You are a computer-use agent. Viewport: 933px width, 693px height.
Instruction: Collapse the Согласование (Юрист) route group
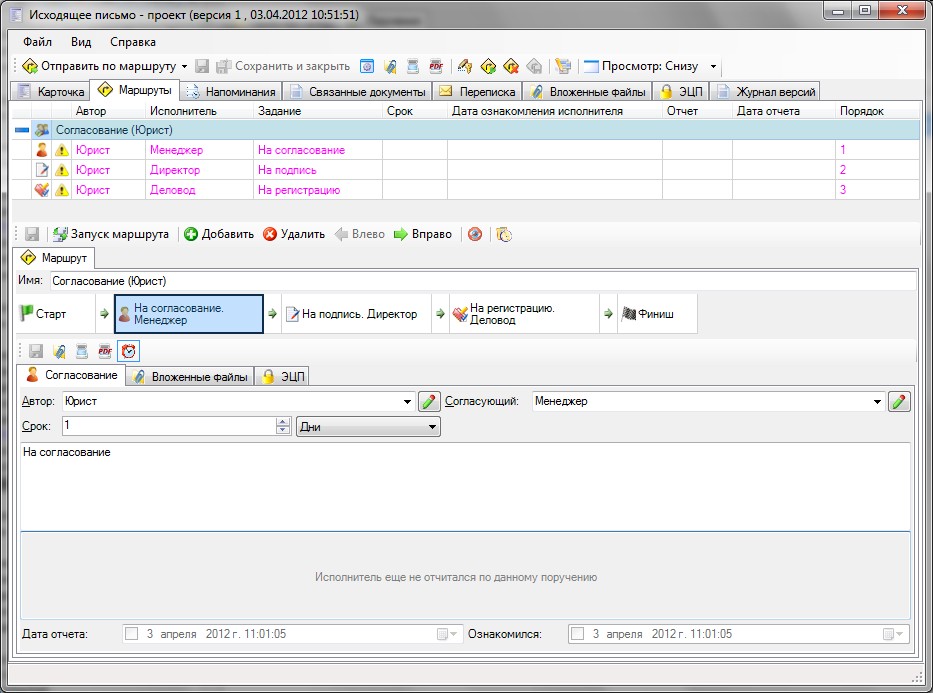click(22, 130)
